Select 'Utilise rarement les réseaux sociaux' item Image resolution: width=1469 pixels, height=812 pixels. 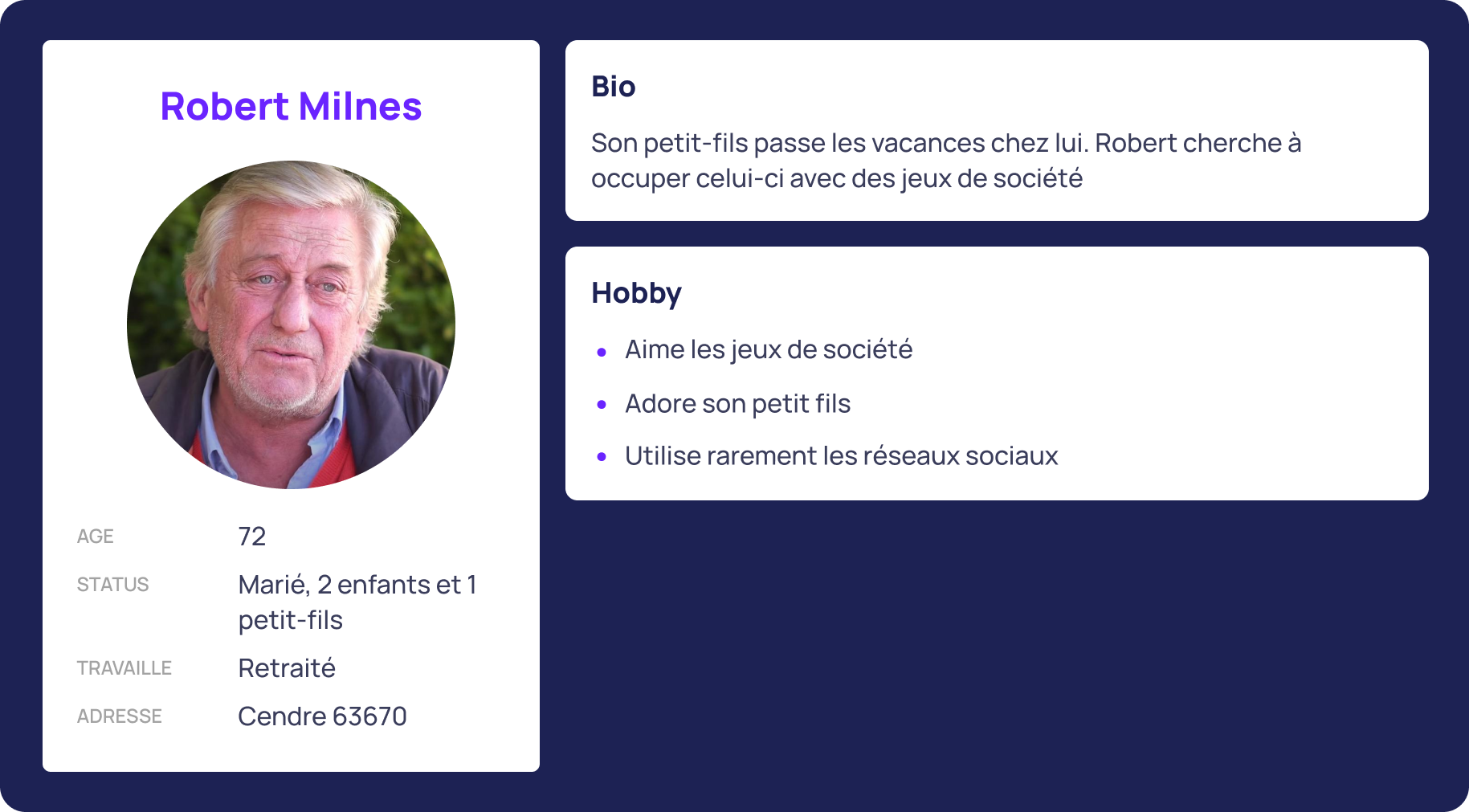tap(841, 455)
